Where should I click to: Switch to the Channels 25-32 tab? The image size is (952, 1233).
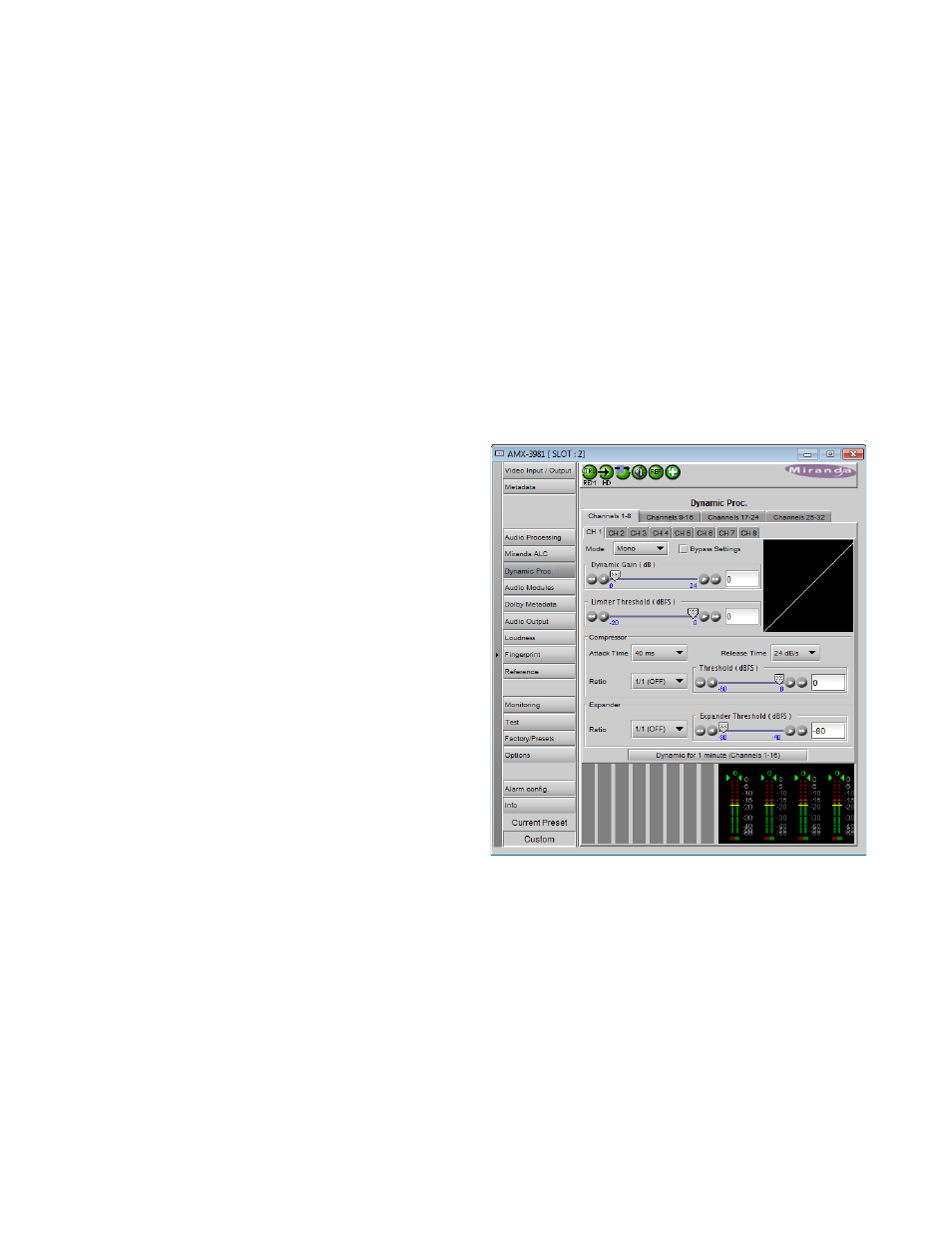799,517
